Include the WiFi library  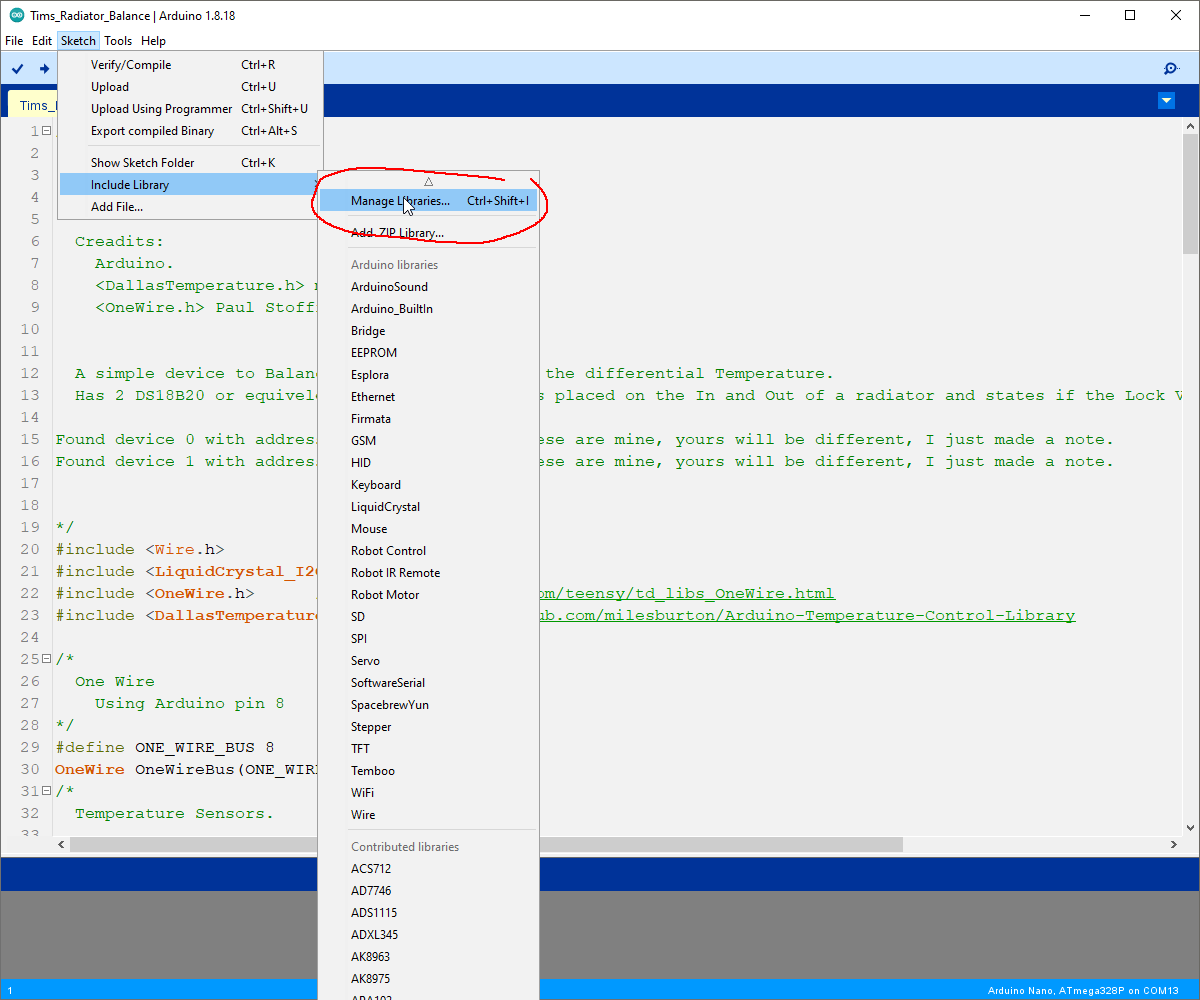click(428, 793)
